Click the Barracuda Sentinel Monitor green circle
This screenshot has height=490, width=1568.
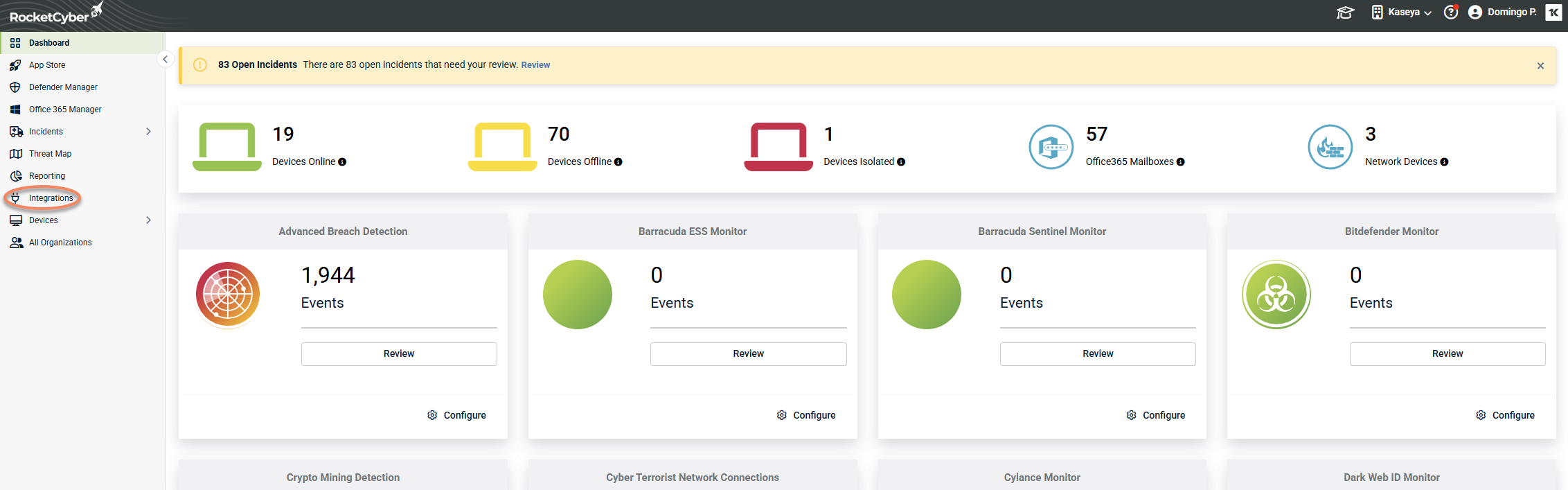927,295
